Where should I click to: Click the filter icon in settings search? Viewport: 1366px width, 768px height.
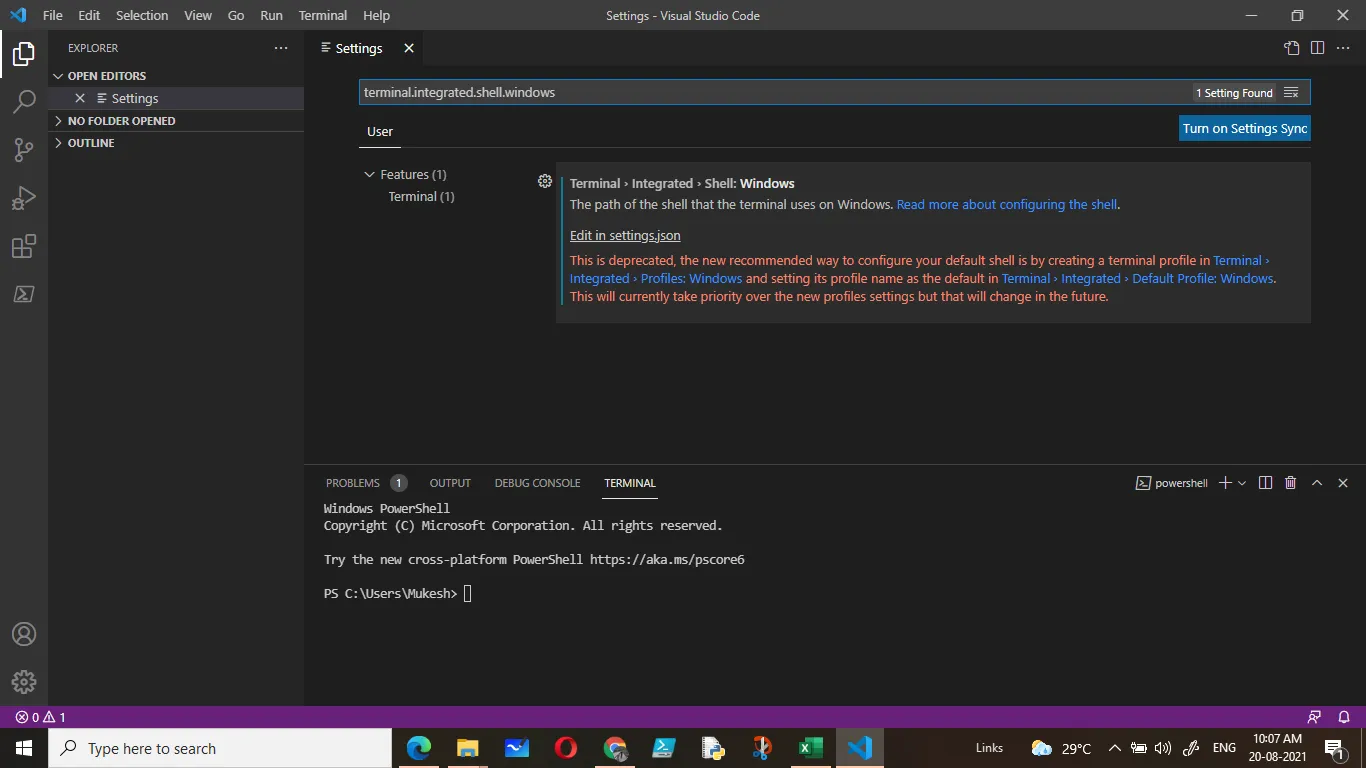pos(1291,93)
